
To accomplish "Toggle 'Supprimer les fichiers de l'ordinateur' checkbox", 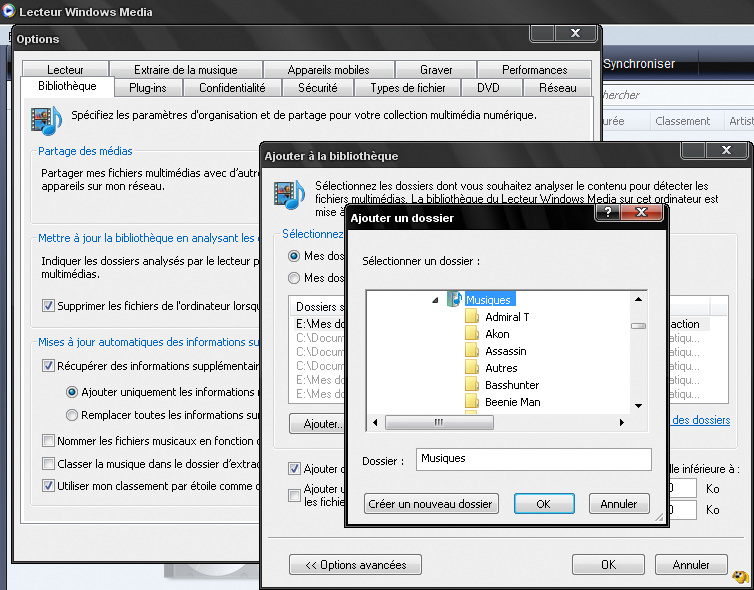I will point(48,305).
